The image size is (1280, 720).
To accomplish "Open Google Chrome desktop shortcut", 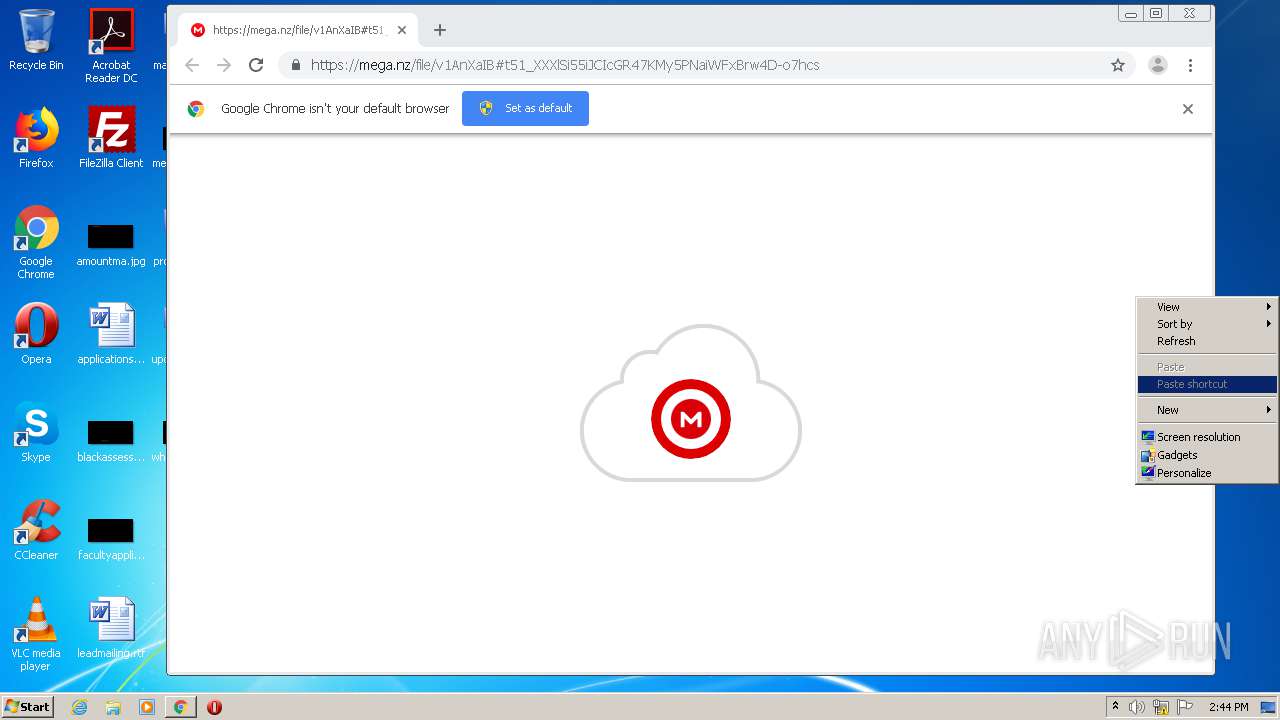I will click(36, 242).
